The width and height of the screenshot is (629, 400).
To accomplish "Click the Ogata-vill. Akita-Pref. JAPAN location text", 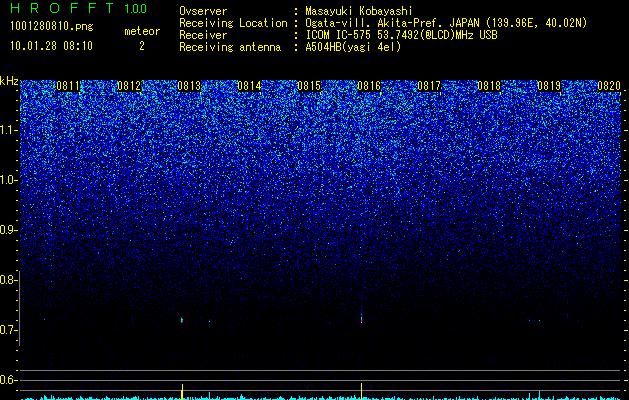I will 446,23.
